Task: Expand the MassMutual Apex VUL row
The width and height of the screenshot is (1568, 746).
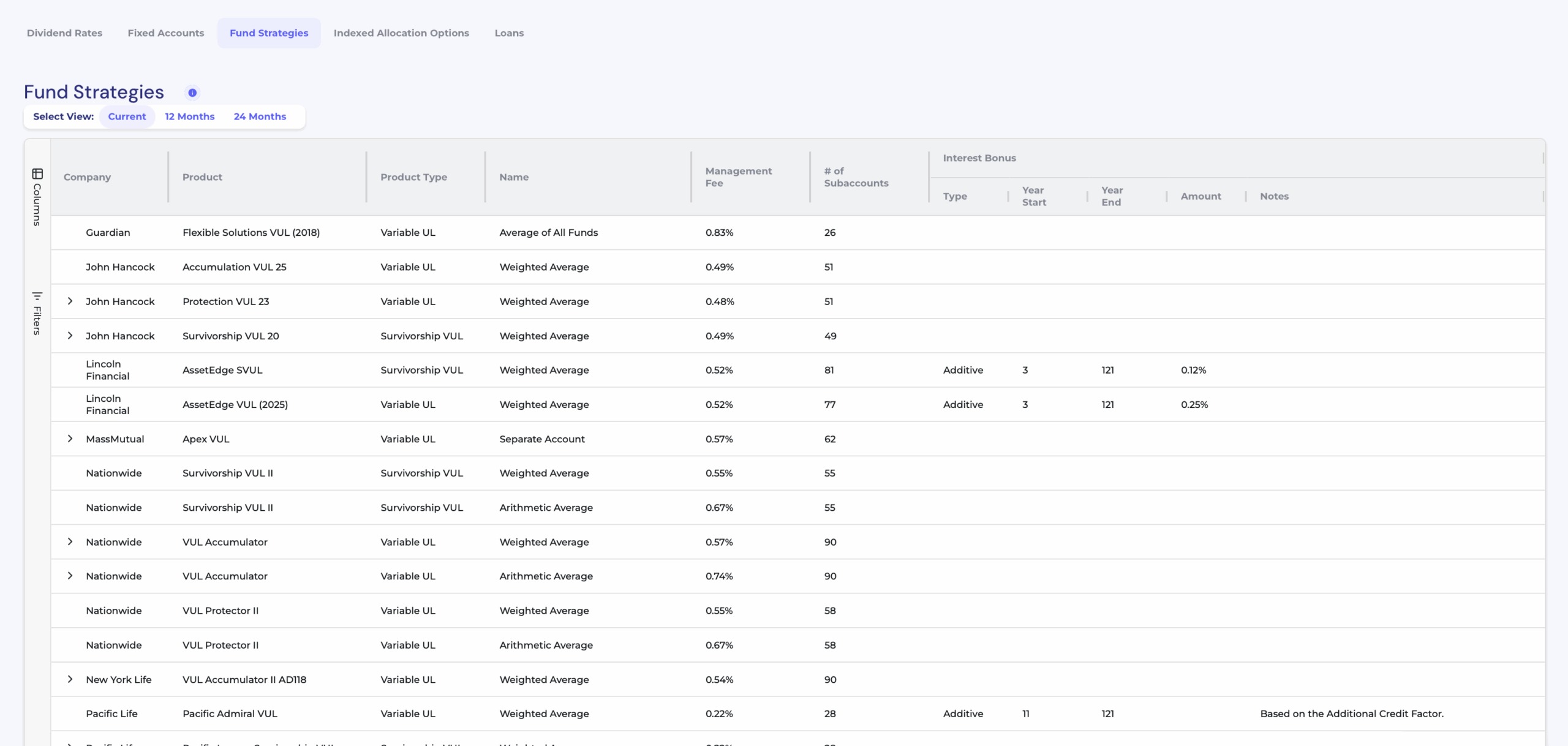Action: click(70, 439)
